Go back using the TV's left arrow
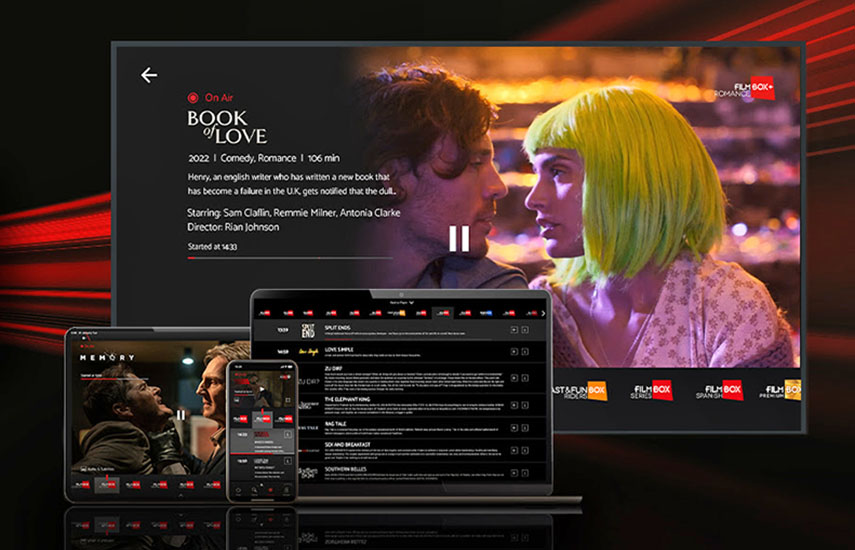 pyautogui.click(x=149, y=75)
